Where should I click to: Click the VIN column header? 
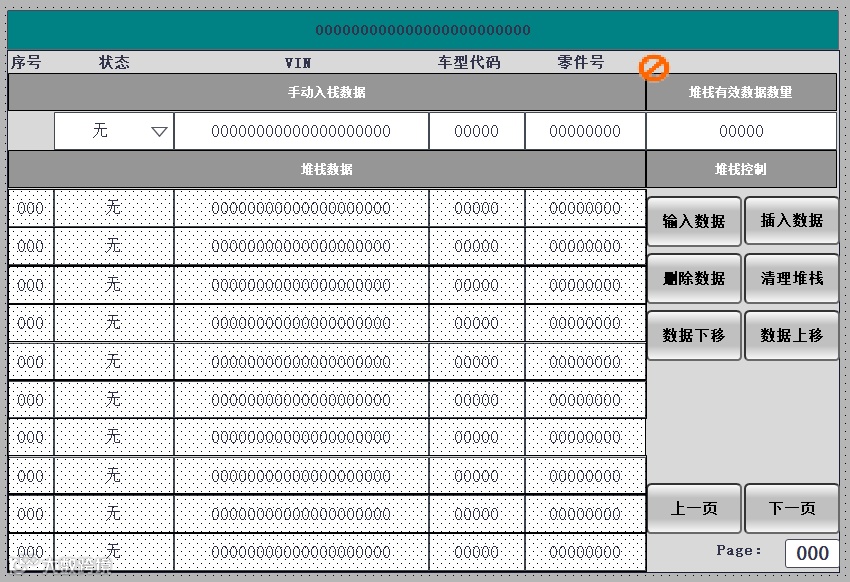(298, 63)
